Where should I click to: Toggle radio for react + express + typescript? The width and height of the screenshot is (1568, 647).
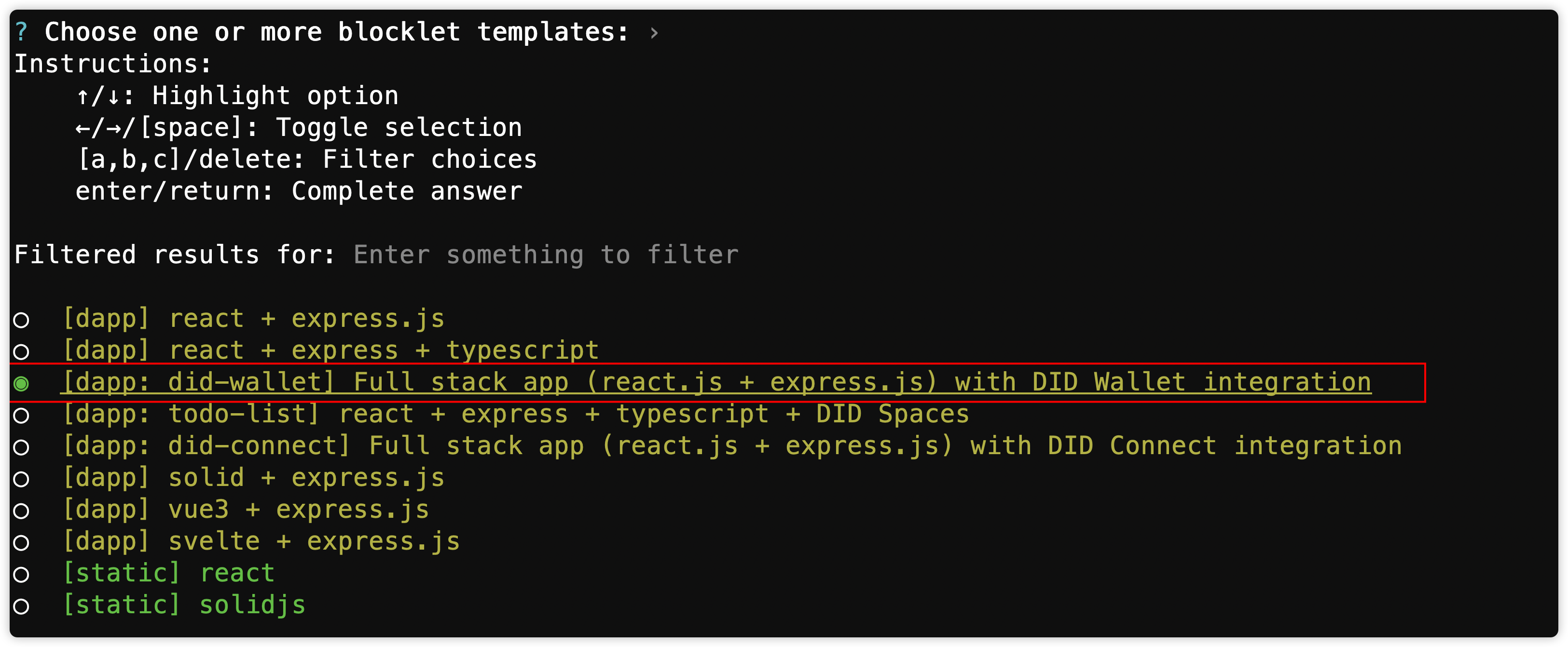(x=21, y=351)
